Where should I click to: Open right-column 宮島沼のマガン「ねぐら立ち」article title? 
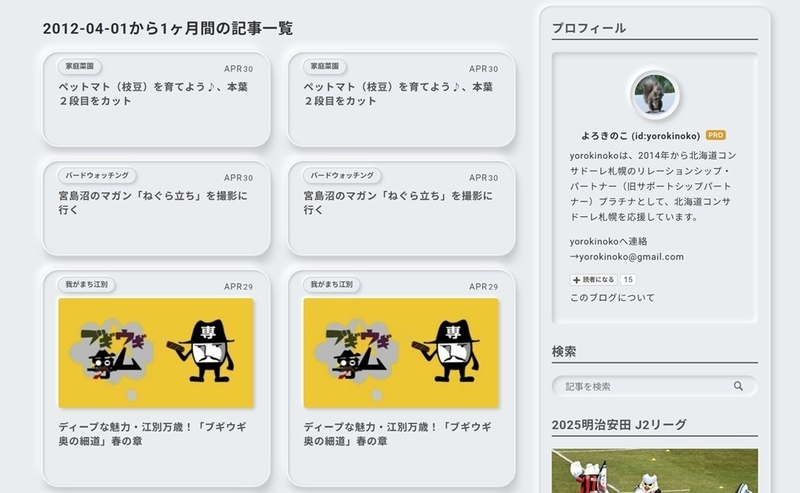click(x=398, y=203)
